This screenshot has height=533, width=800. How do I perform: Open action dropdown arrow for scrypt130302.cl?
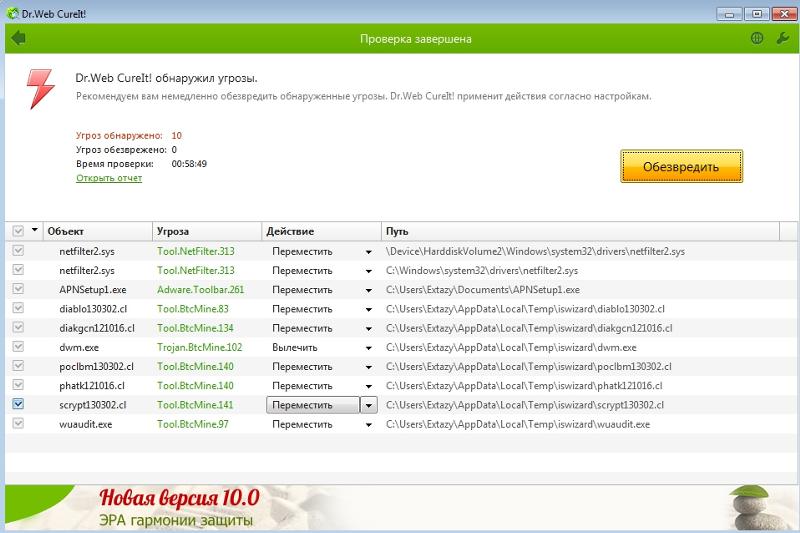coord(368,405)
